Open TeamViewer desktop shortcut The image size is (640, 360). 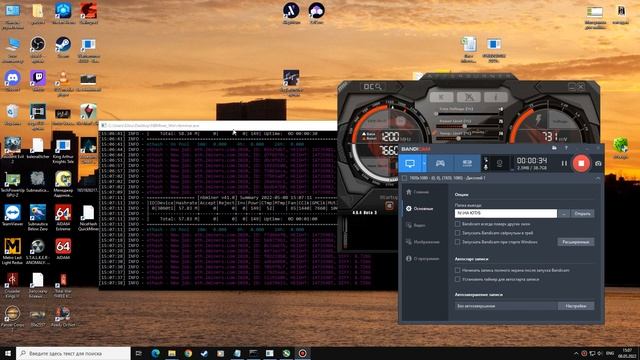tap(12, 216)
